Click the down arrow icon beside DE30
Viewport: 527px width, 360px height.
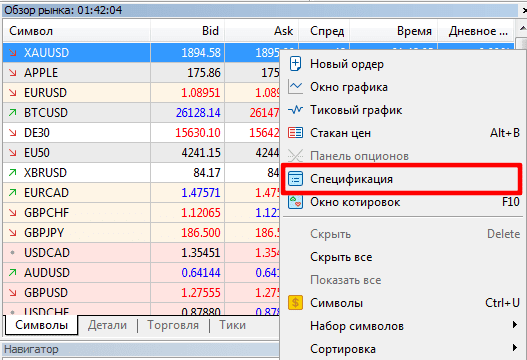pos(13,132)
